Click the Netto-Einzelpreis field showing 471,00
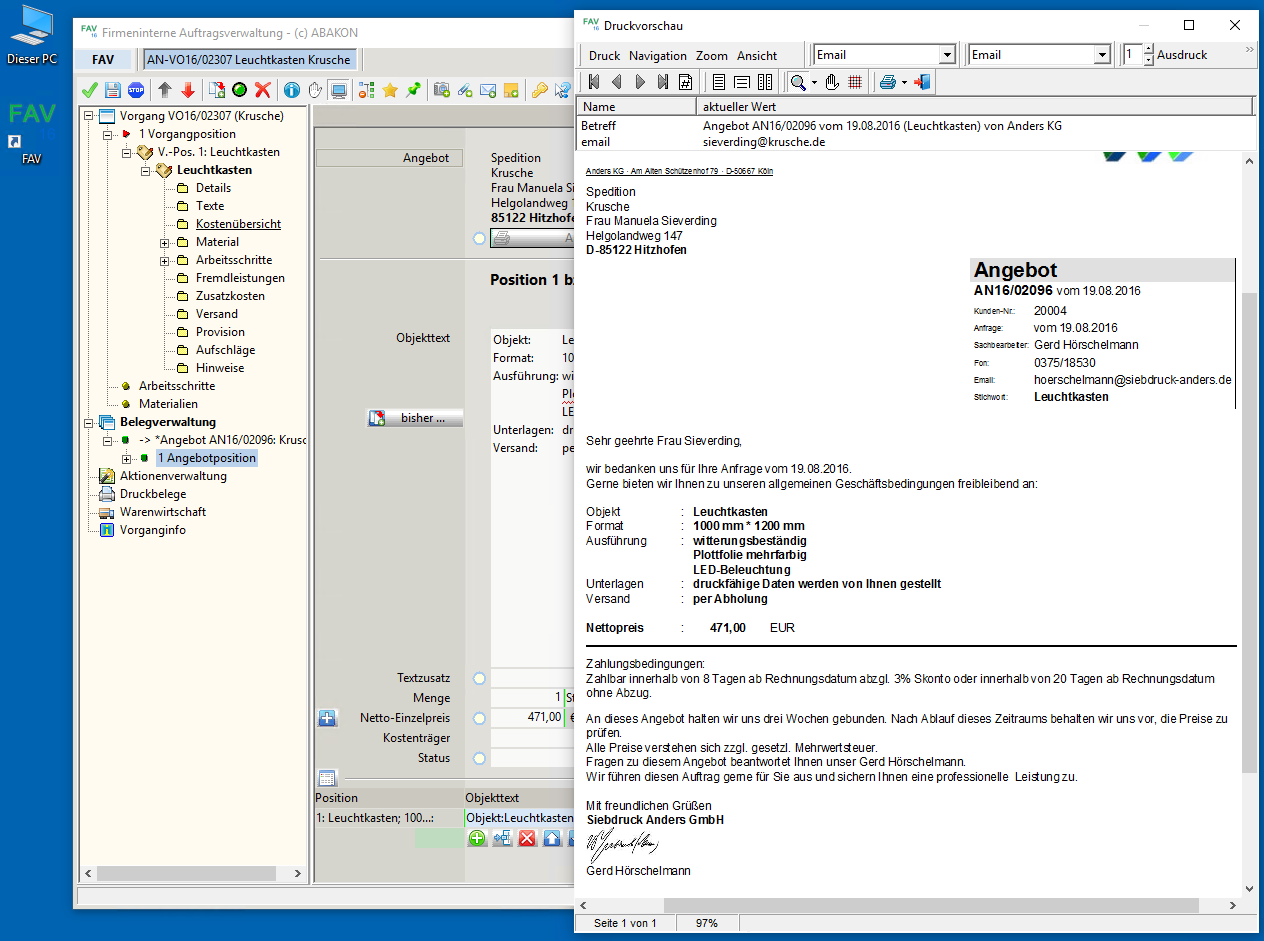The width and height of the screenshot is (1264, 941). (527, 718)
